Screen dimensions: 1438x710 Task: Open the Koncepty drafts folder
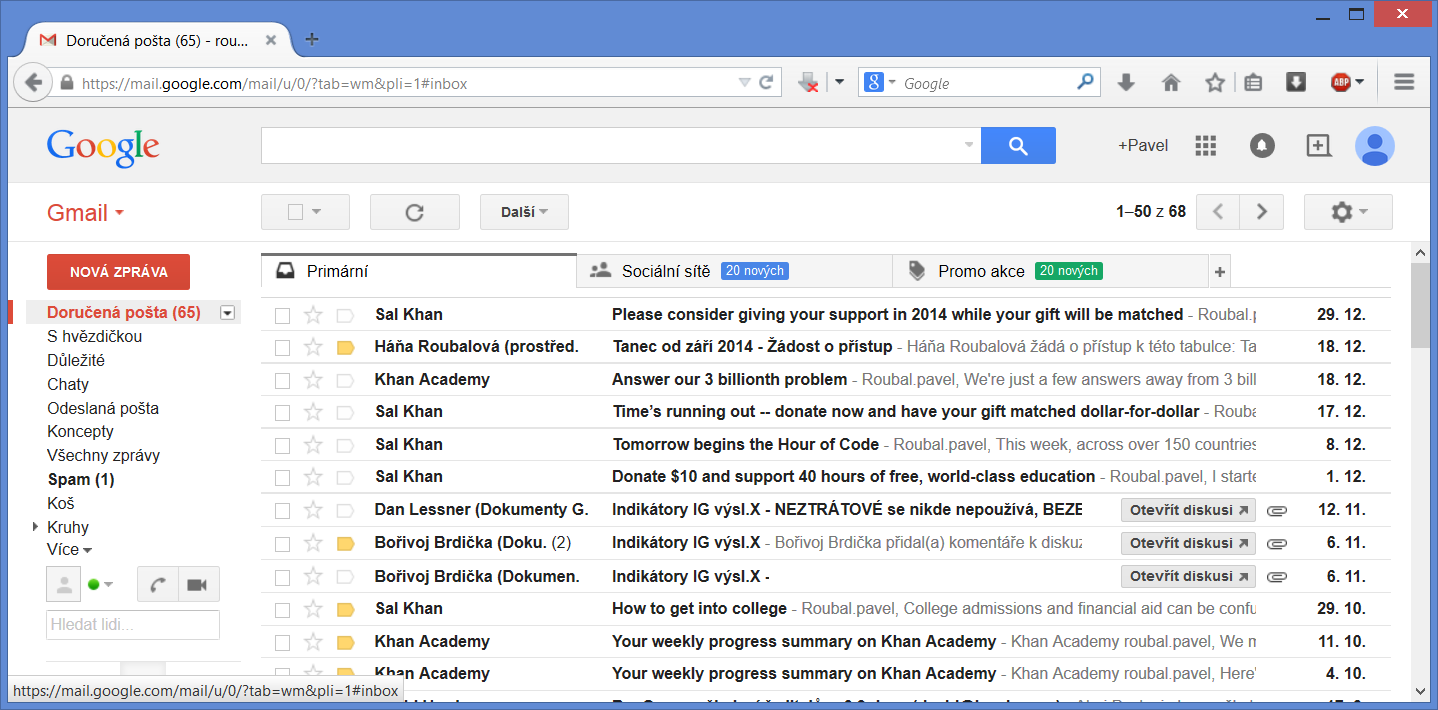pyautogui.click(x=80, y=432)
